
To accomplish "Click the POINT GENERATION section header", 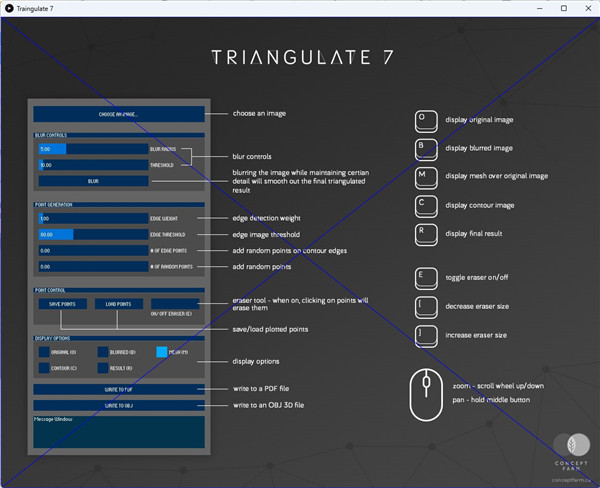I will tap(119, 205).
